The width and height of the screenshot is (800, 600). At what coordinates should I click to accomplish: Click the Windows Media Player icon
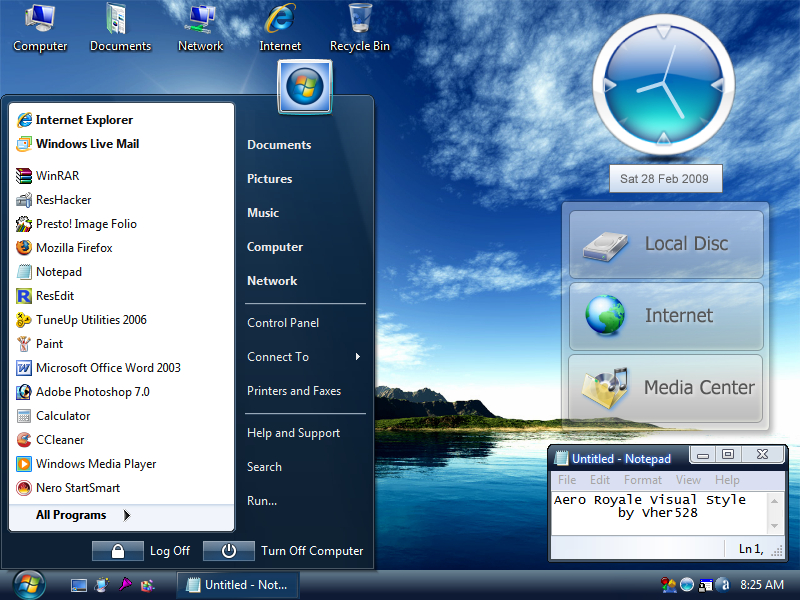pyautogui.click(x=24, y=463)
